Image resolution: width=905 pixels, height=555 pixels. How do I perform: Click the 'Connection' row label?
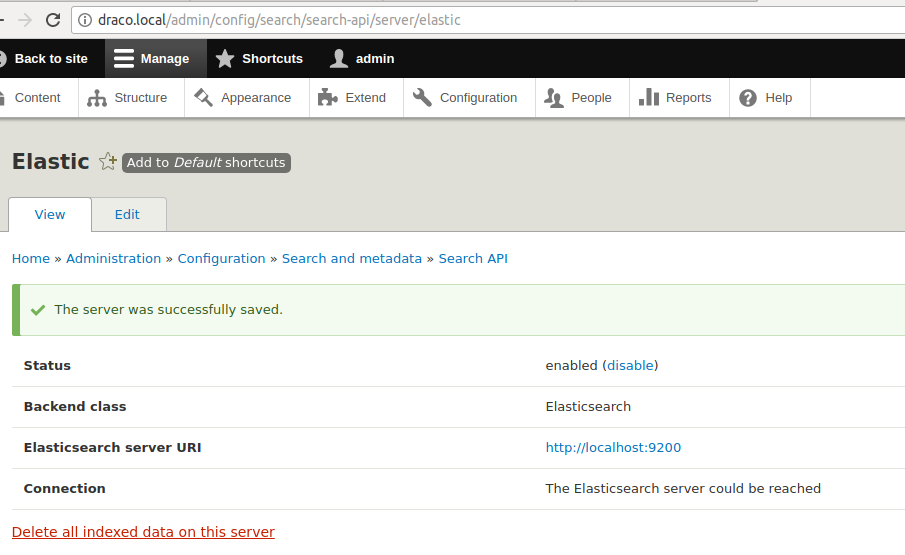65,489
